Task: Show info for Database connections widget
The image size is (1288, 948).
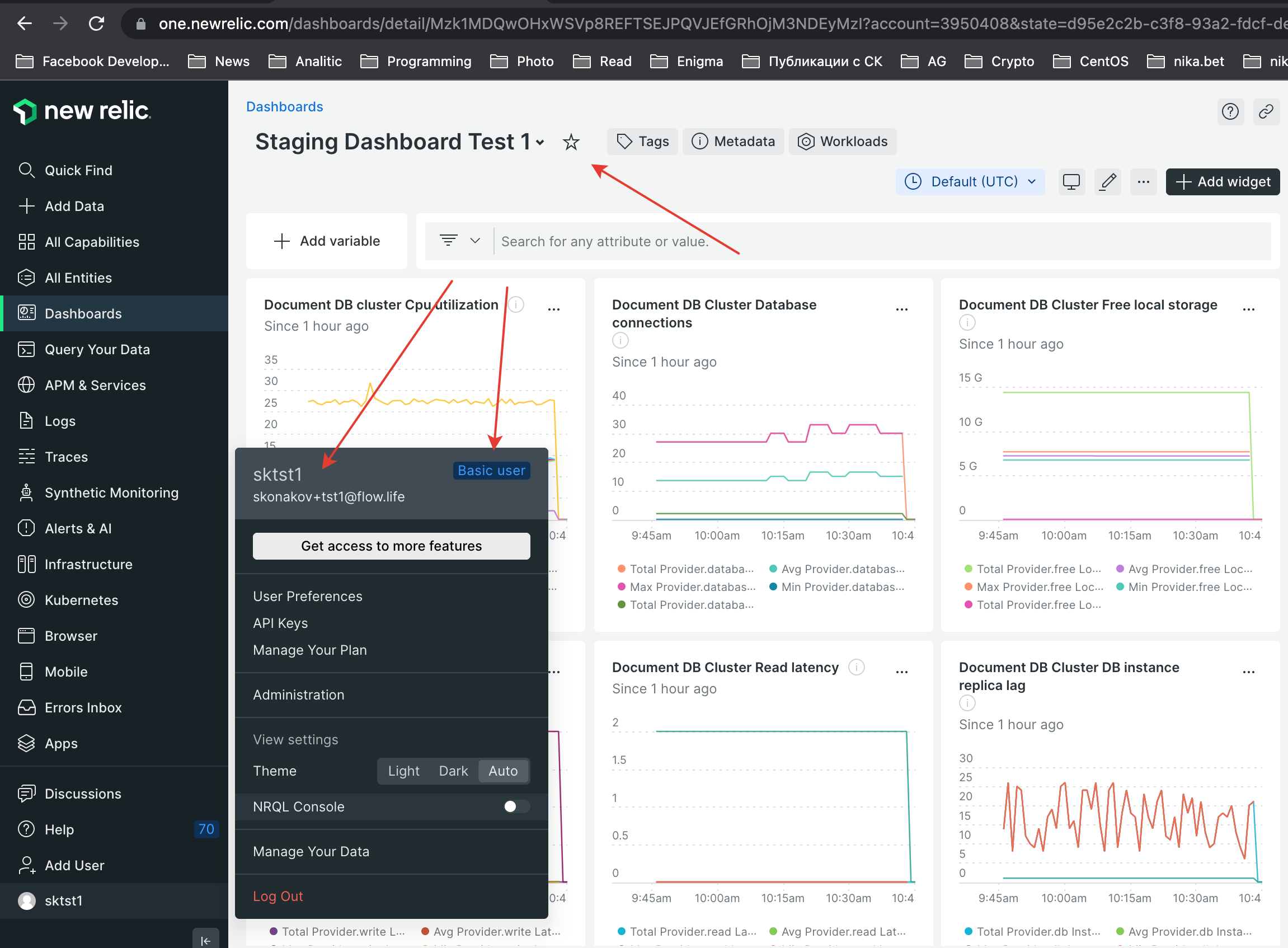Action: [620, 341]
